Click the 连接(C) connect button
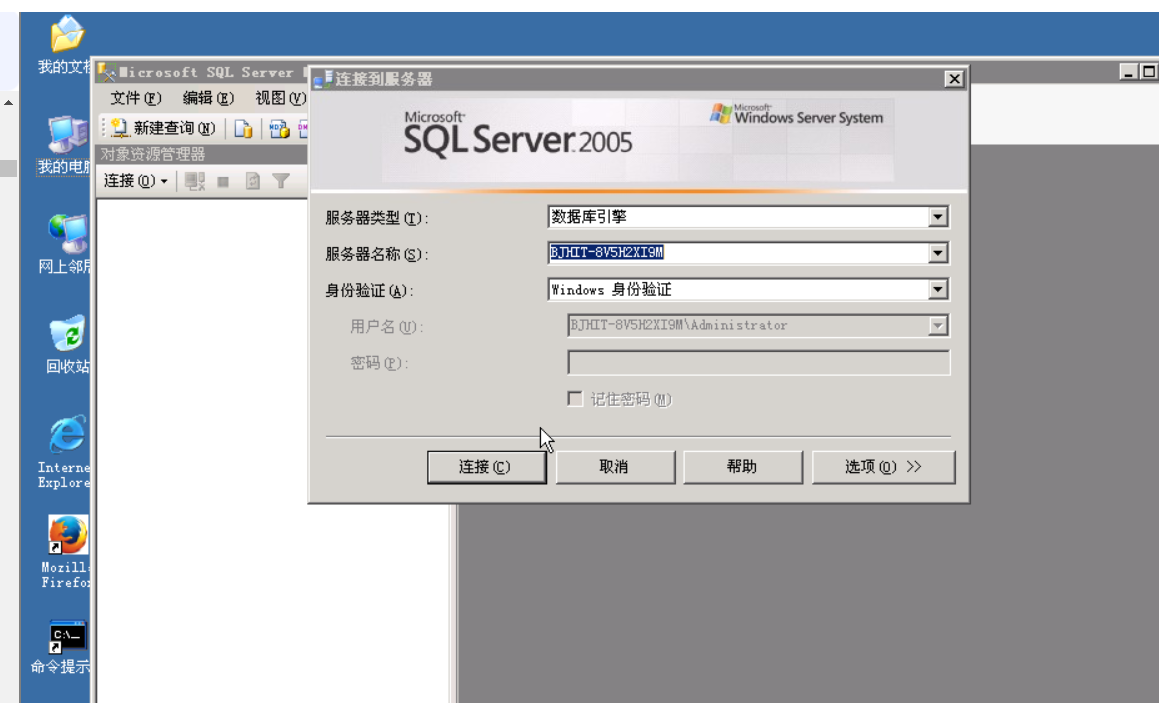The height and width of the screenshot is (703, 1159). click(486, 467)
